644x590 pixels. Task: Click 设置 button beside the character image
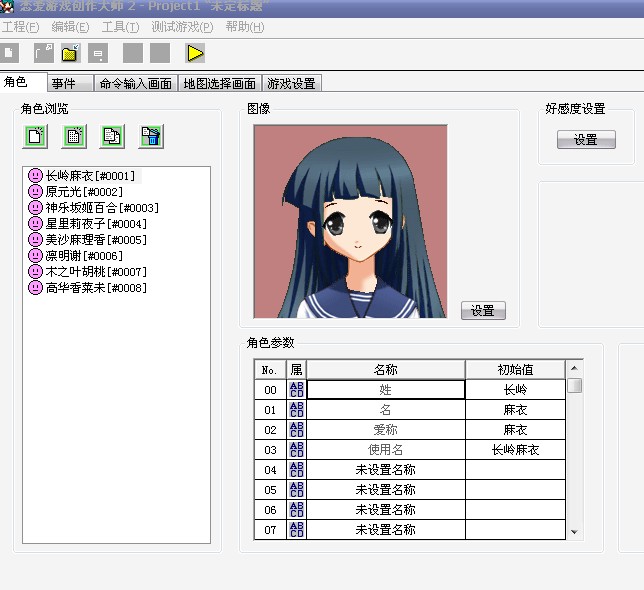point(483,310)
